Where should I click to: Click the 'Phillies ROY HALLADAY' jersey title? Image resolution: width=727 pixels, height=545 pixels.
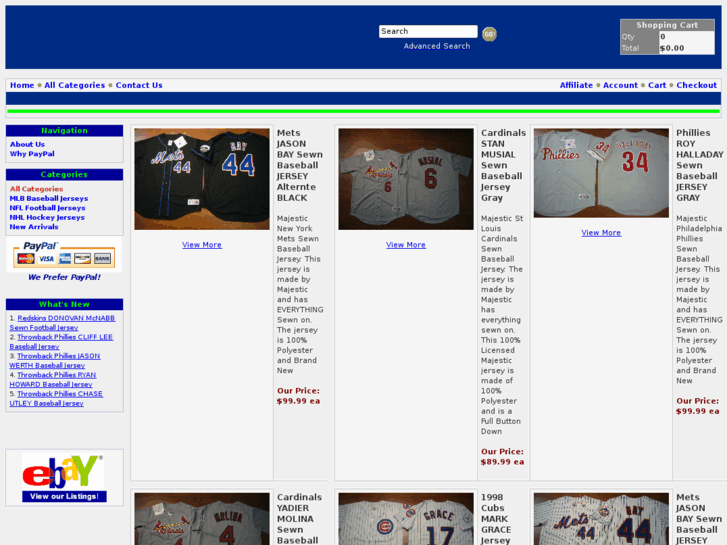pyautogui.click(x=699, y=166)
